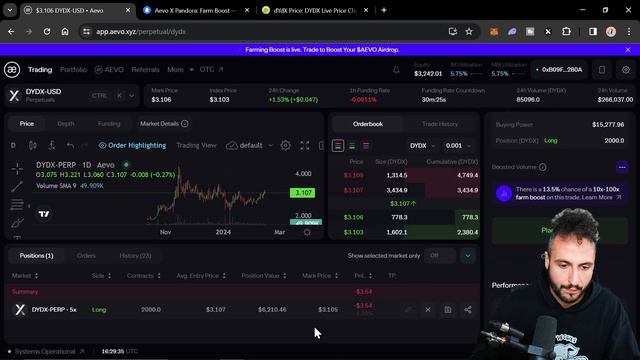Viewport: 640px width, 360px height.
Task: Open notifications bell icon
Action: 396,70
